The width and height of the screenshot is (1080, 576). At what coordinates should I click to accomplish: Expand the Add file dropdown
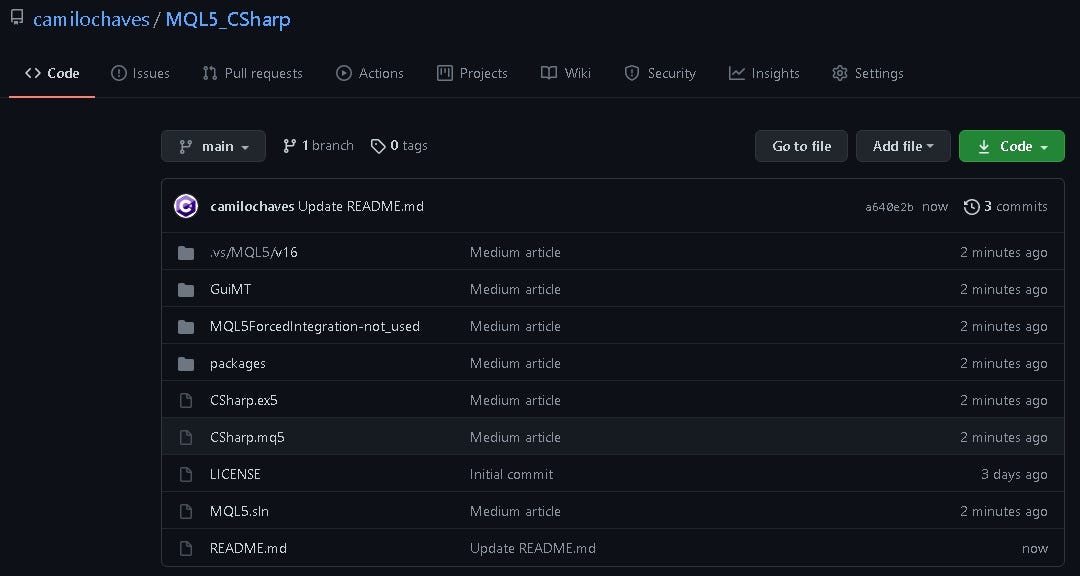903,146
